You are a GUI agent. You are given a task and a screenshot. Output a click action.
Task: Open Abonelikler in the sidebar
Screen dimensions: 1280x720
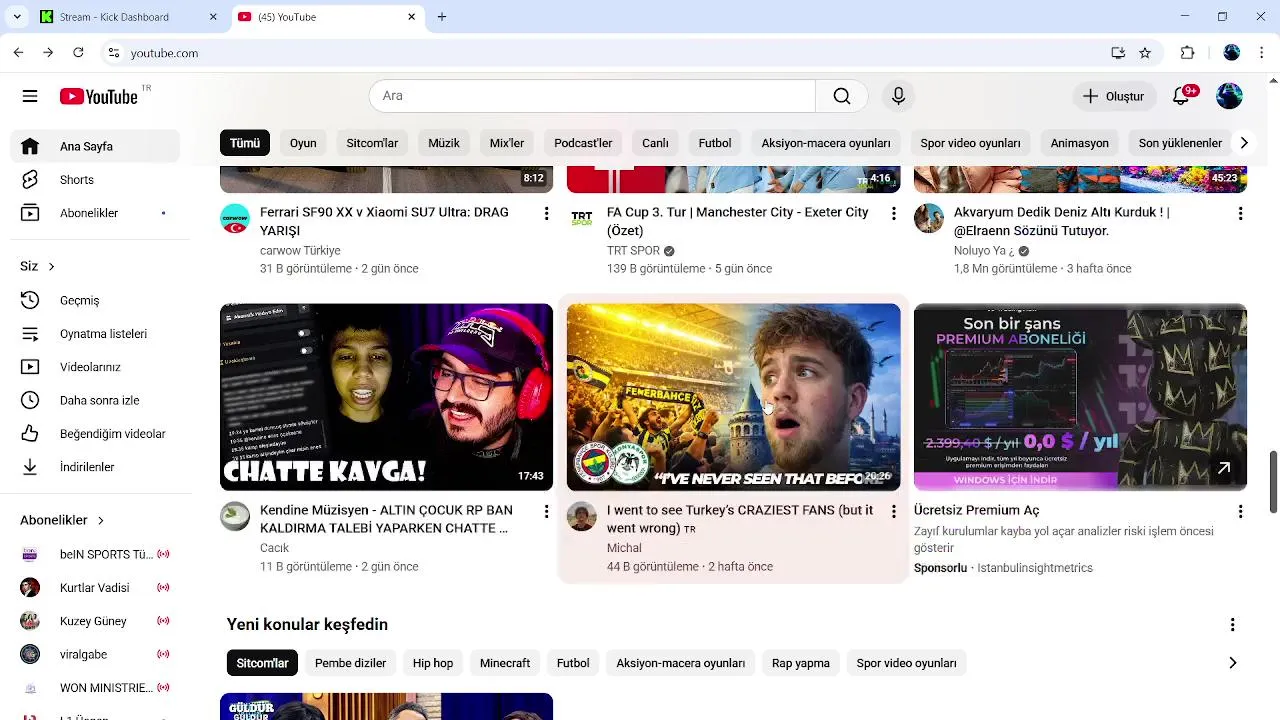[x=95, y=213]
